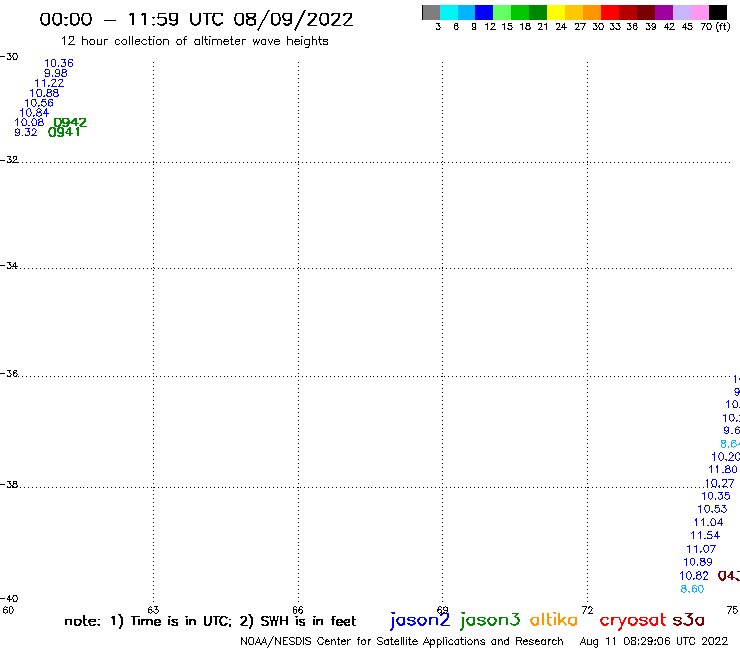Image resolution: width=740 pixels, height=650 pixels.
Task: Click the wave height value 10.53
Action: [713, 509]
